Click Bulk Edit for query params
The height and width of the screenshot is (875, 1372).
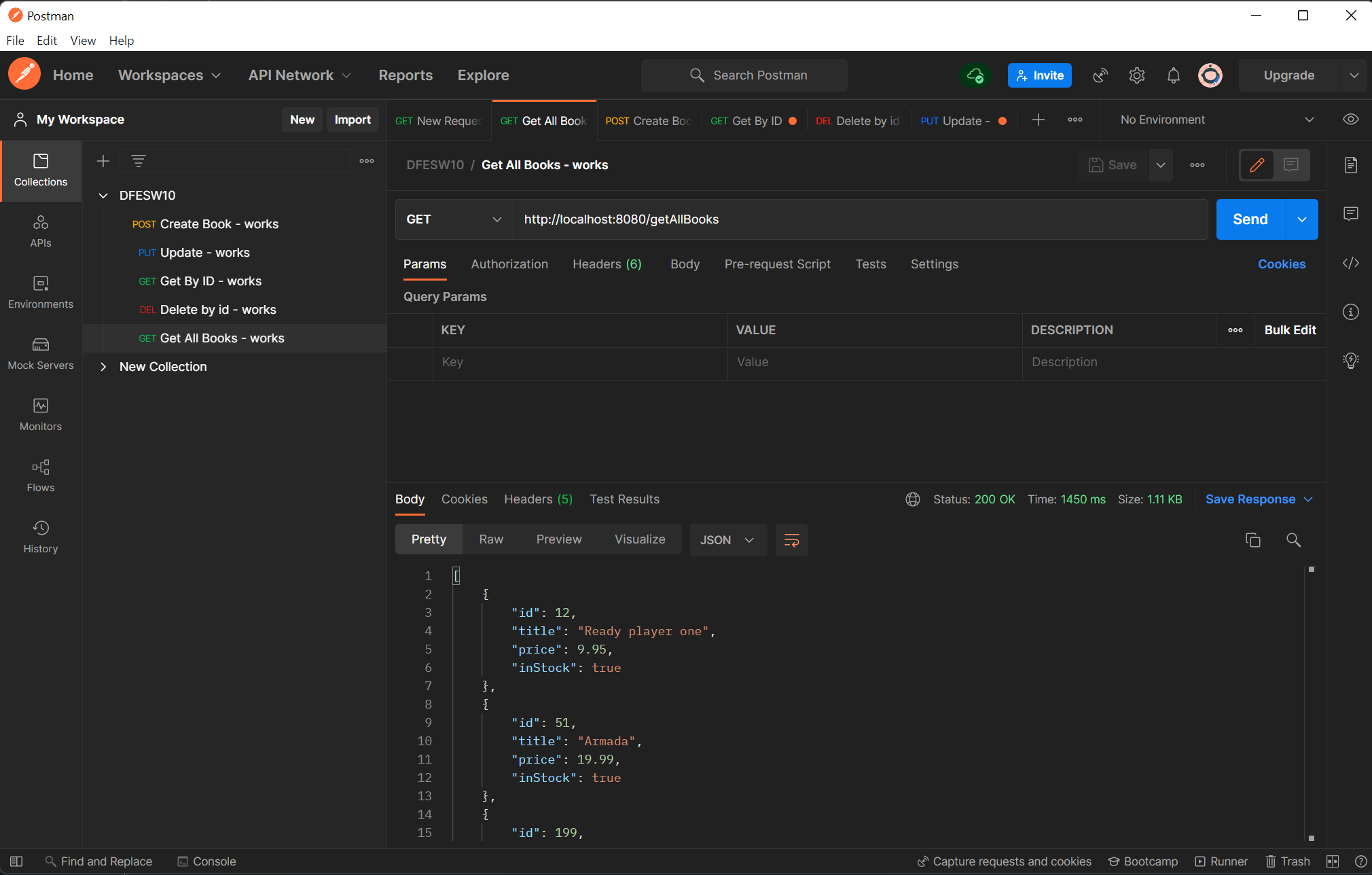tap(1290, 330)
